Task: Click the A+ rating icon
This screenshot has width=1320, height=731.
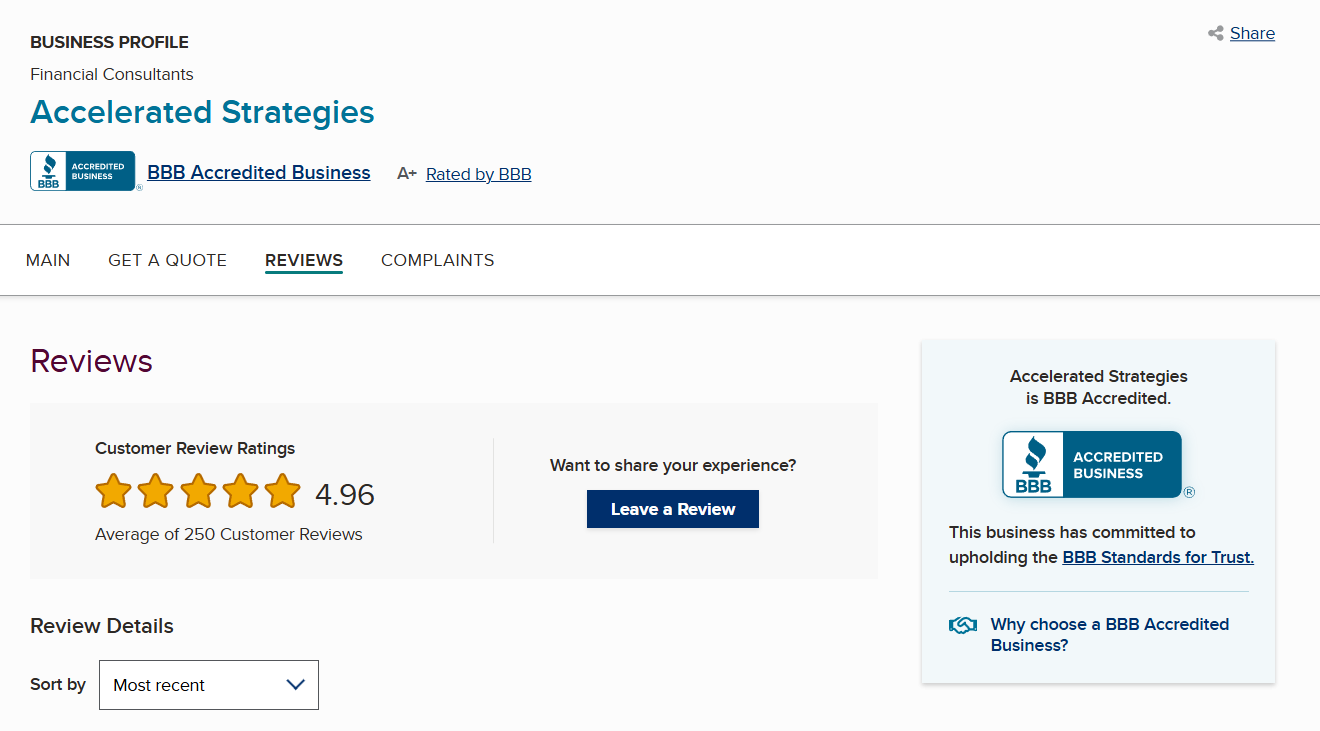Action: [407, 174]
